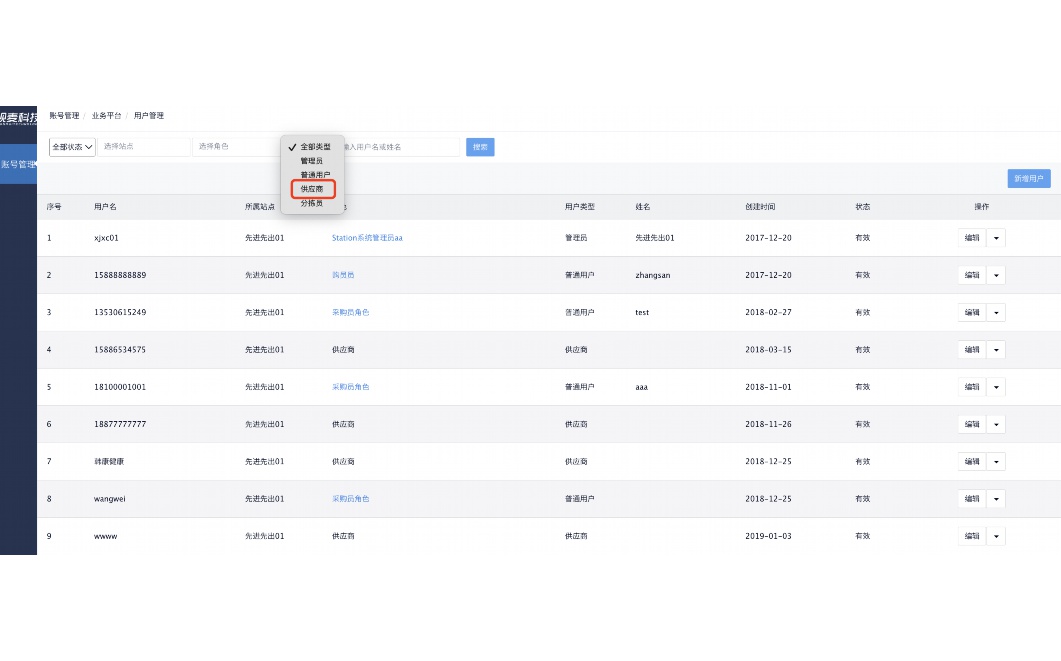1061x661 pixels.
Task: Select 分拣员 from the dropdown options
Action: click(312, 203)
